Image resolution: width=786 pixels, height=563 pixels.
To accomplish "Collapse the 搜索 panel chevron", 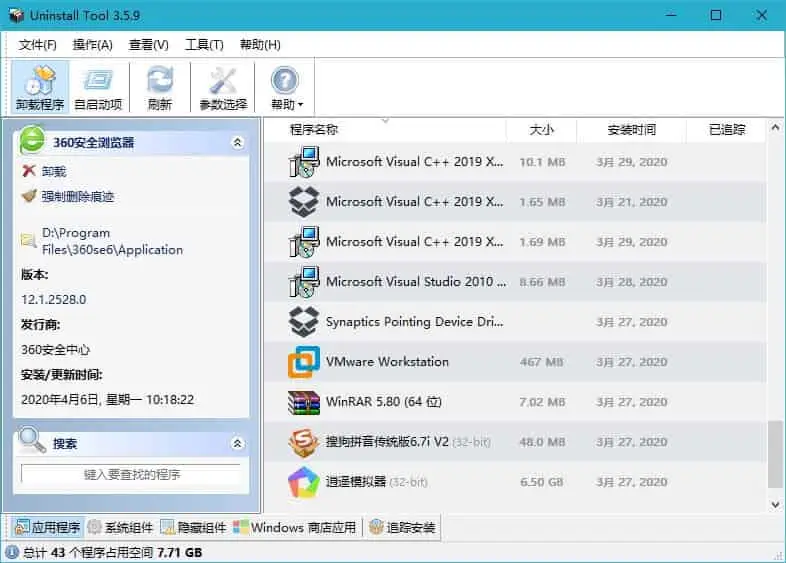I will point(237,443).
